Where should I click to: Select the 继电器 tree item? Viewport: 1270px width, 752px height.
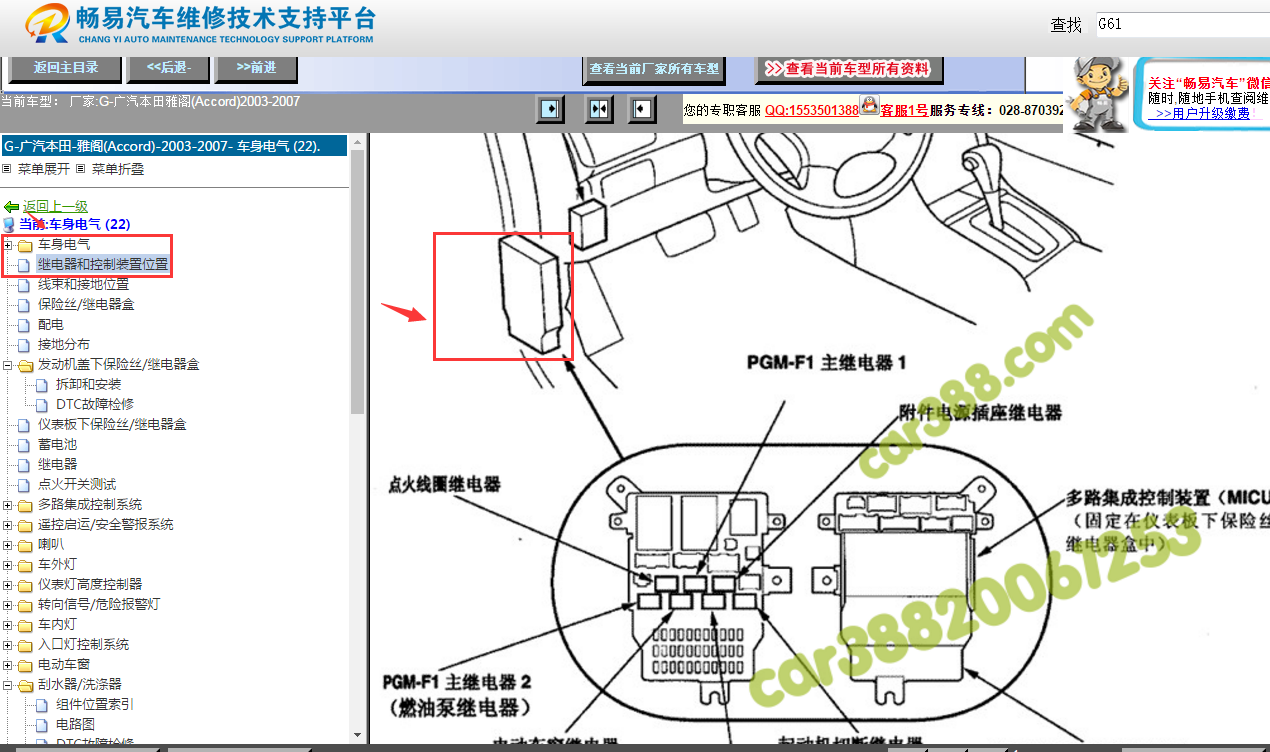tap(57, 465)
